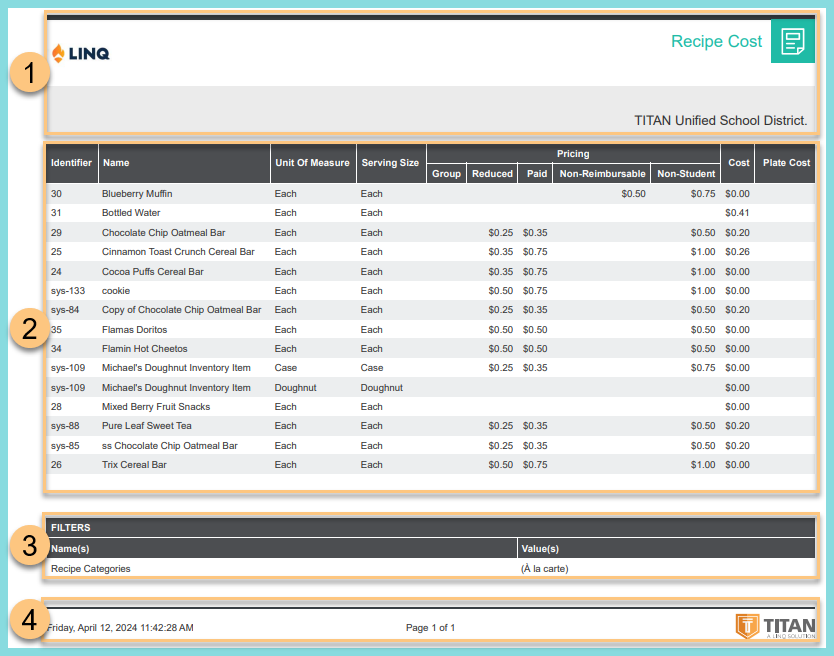Click the teal Recipe Cost document icon

click(793, 42)
